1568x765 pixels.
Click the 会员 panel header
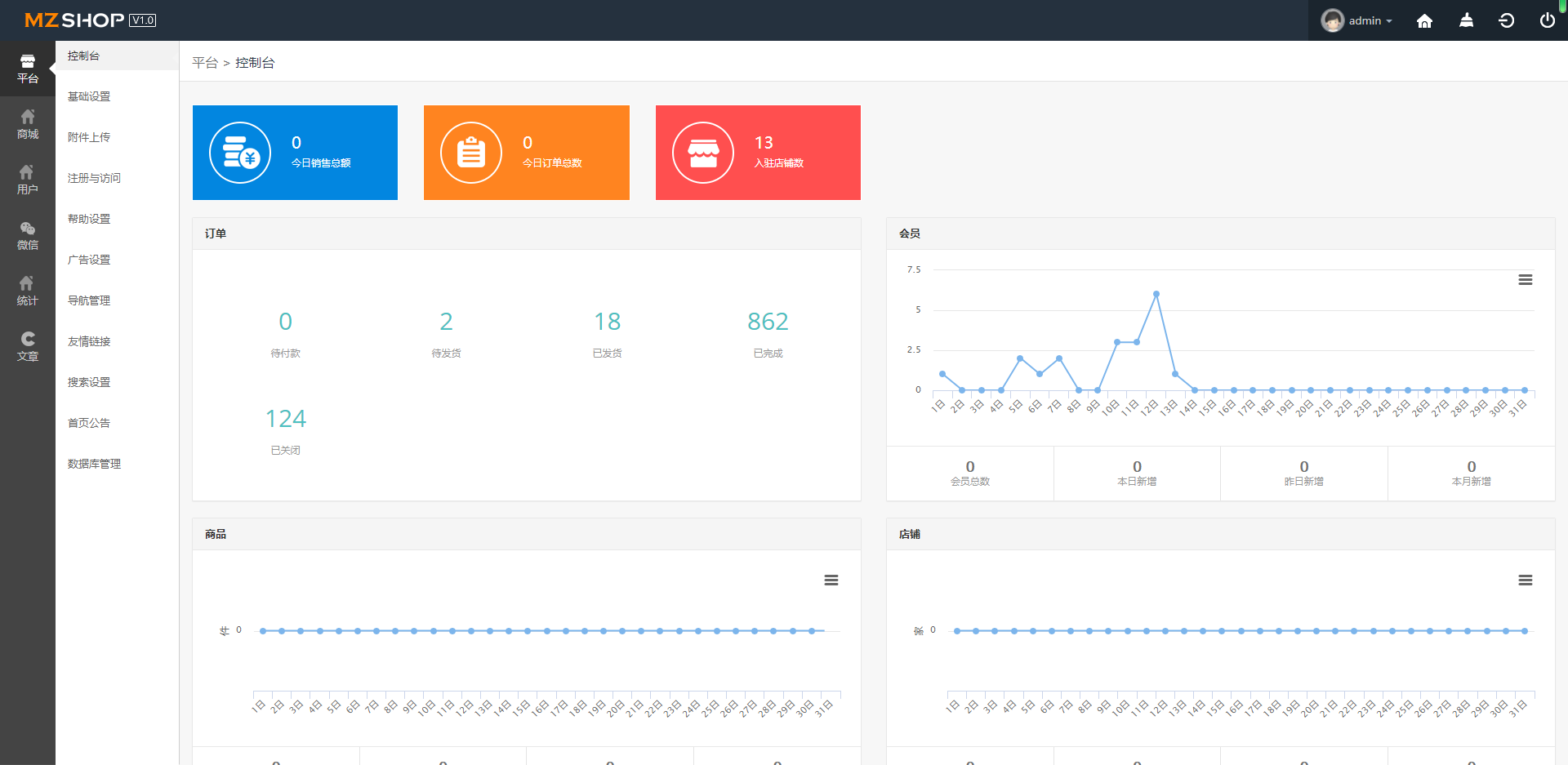1221,234
